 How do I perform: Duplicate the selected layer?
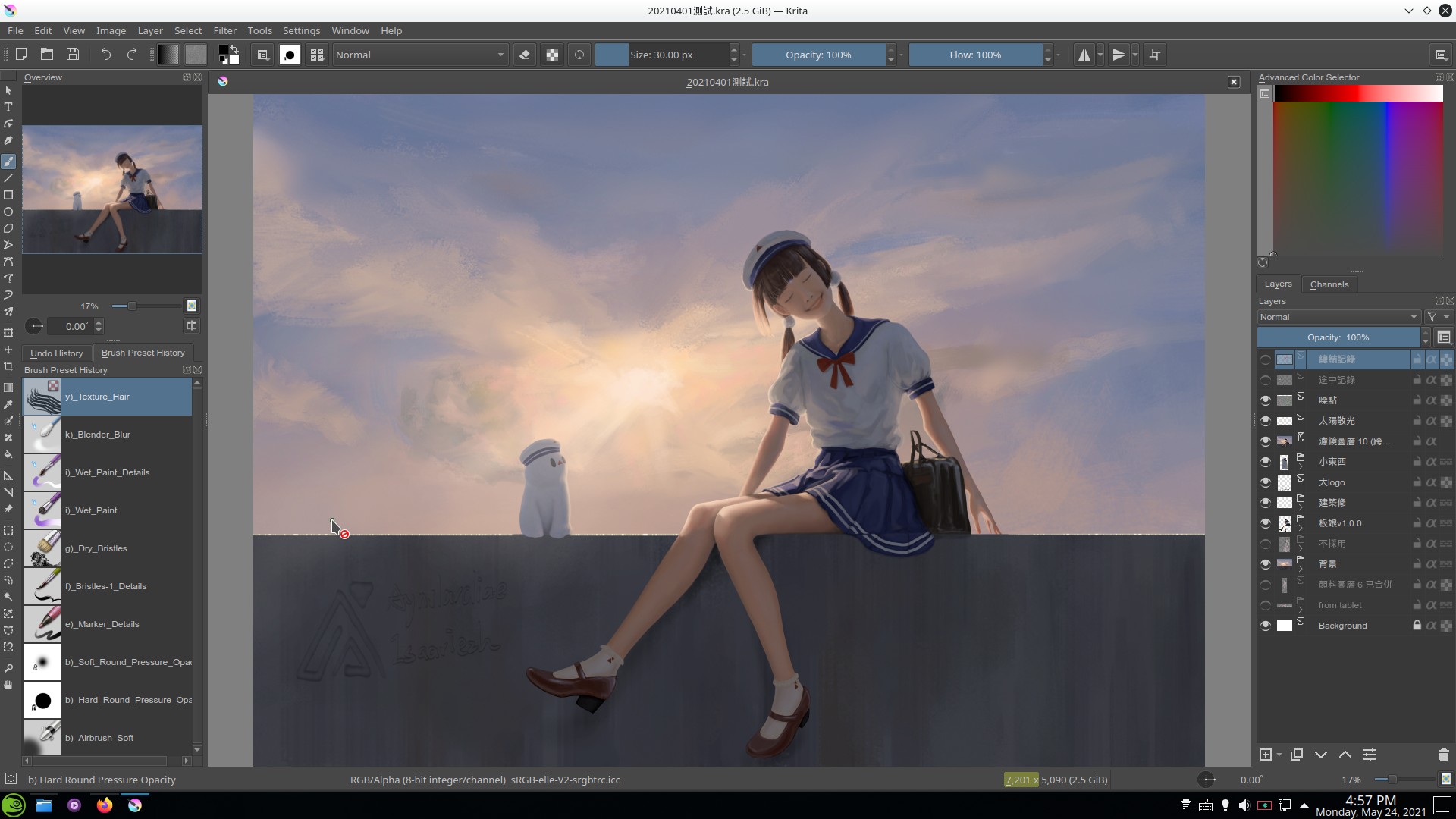pyautogui.click(x=1297, y=755)
